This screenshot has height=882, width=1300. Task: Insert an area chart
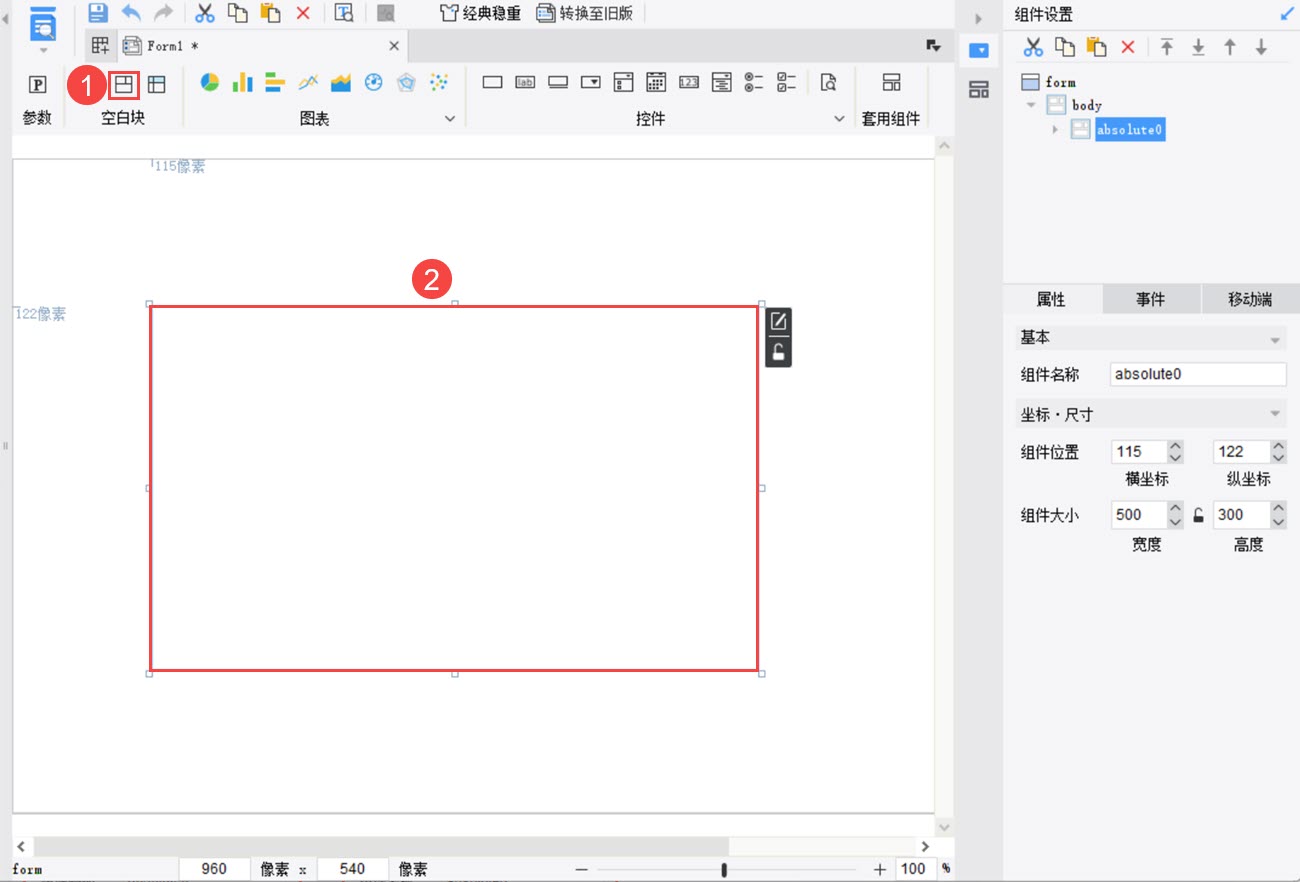point(341,83)
